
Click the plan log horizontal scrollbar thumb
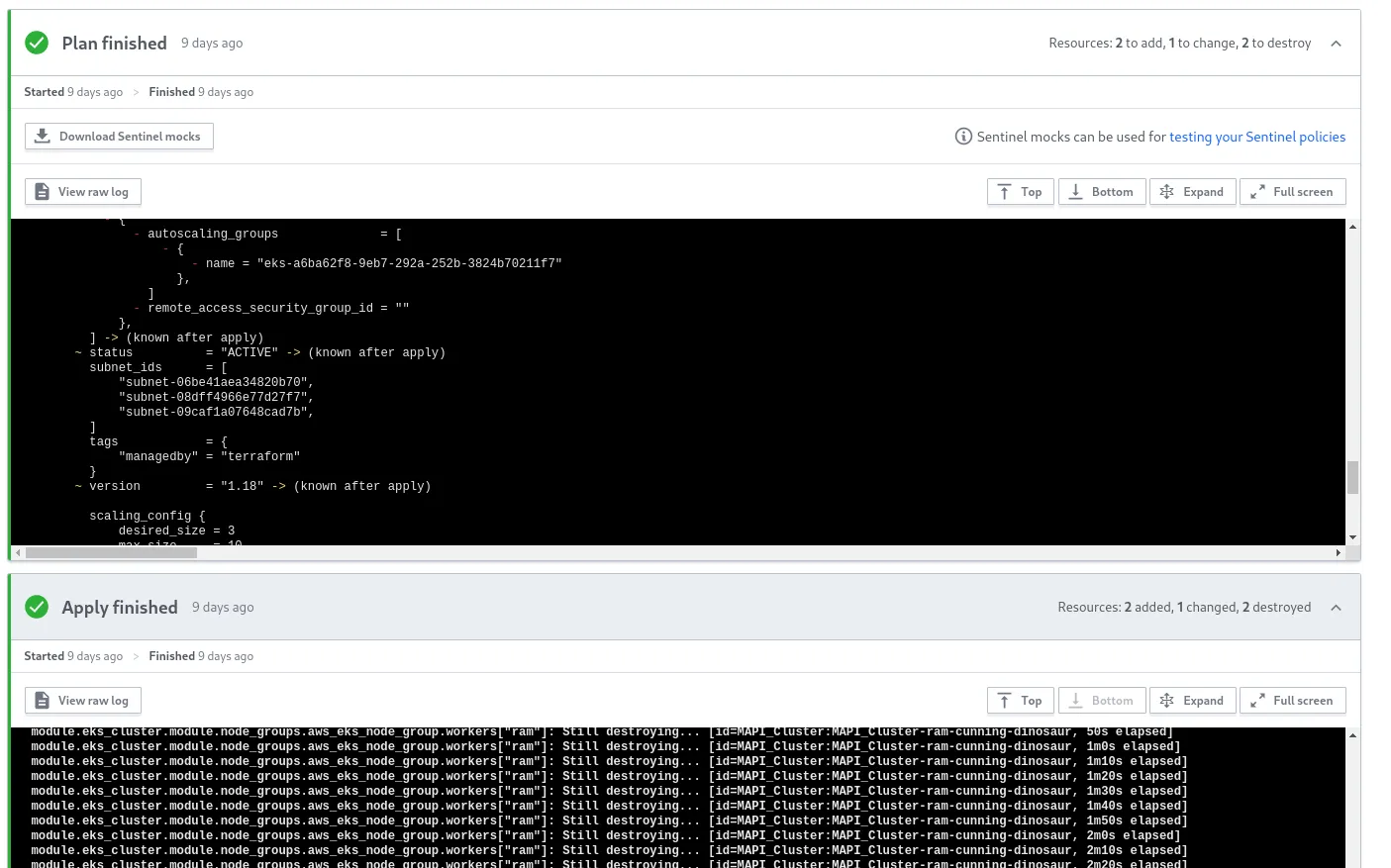click(x=111, y=553)
